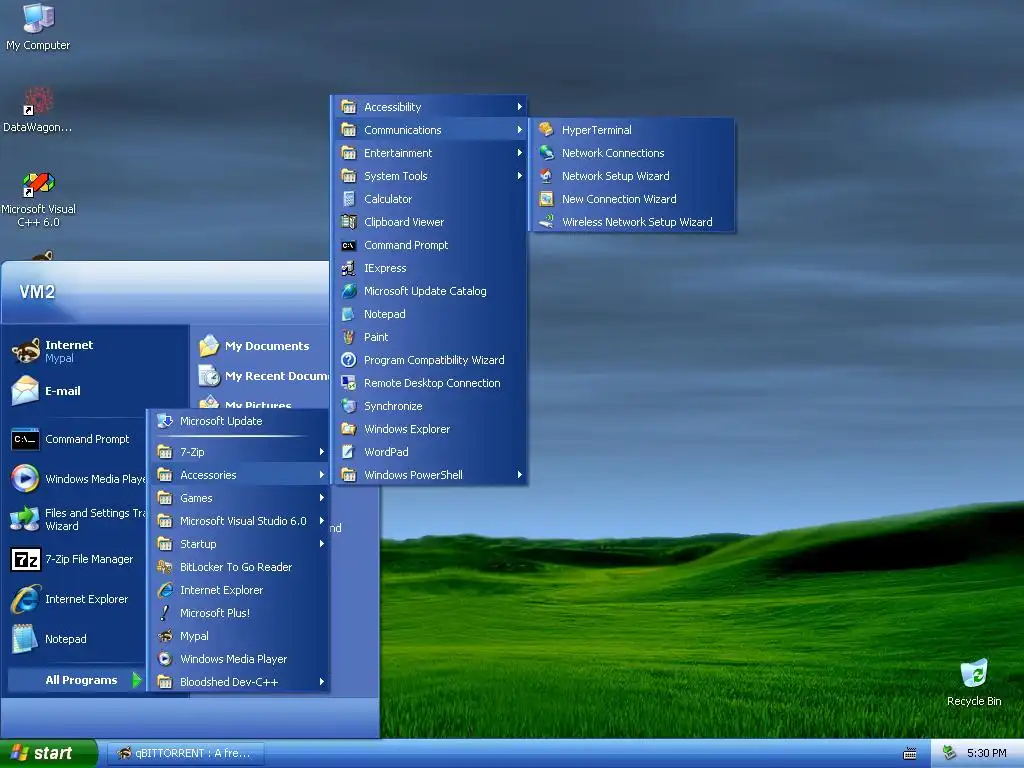The width and height of the screenshot is (1024, 768).
Task: Launch WordPad
Action: [430, 452]
